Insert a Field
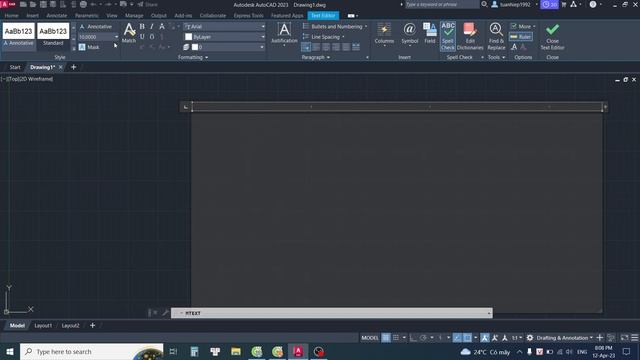The height and width of the screenshot is (360, 640). tap(430, 33)
